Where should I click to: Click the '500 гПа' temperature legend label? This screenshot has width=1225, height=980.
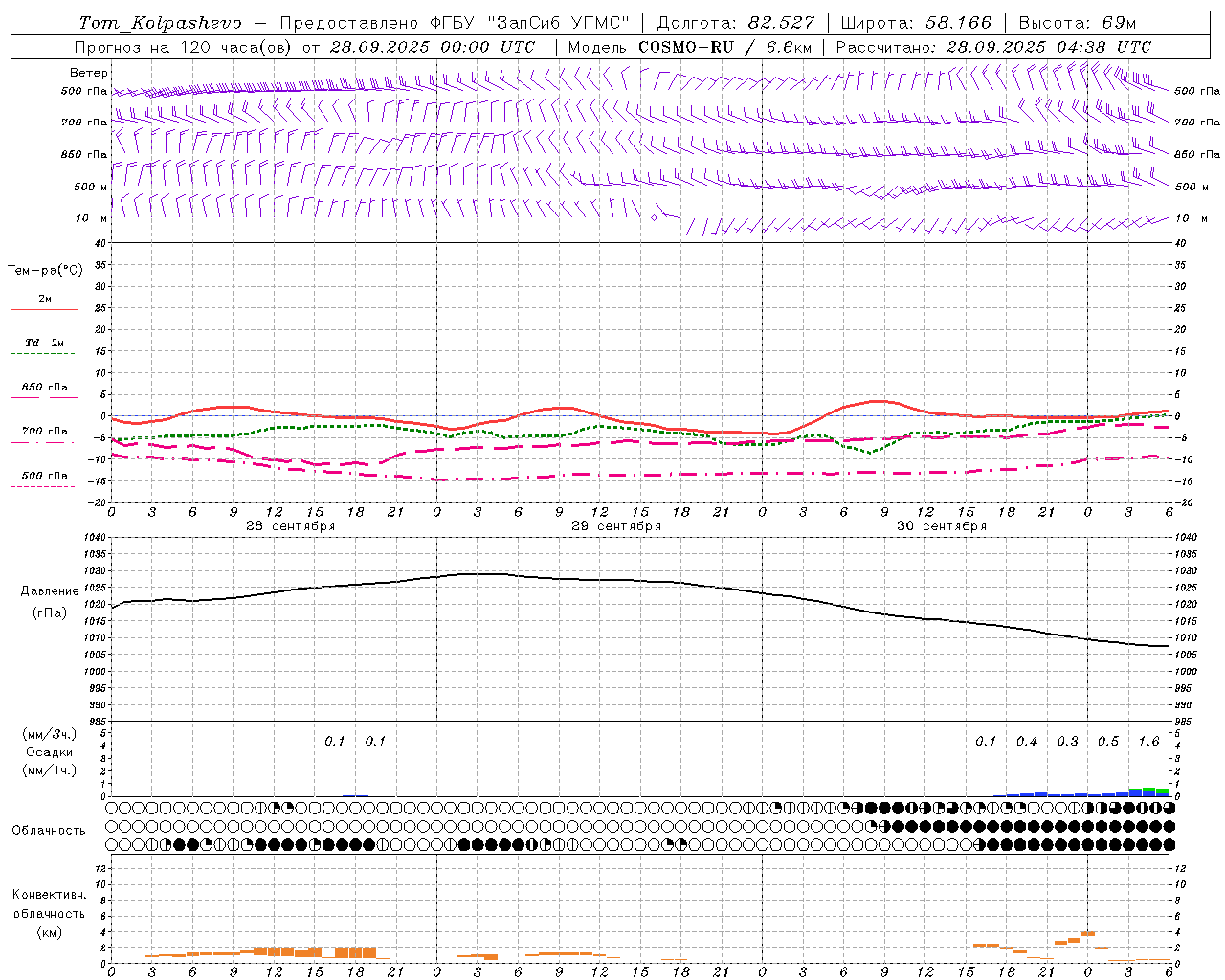[x=45, y=476]
